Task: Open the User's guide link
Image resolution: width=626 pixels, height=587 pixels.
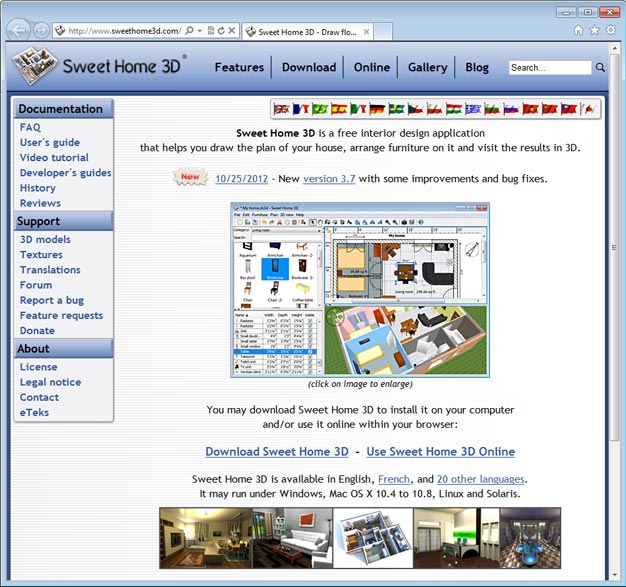Action: [x=50, y=143]
